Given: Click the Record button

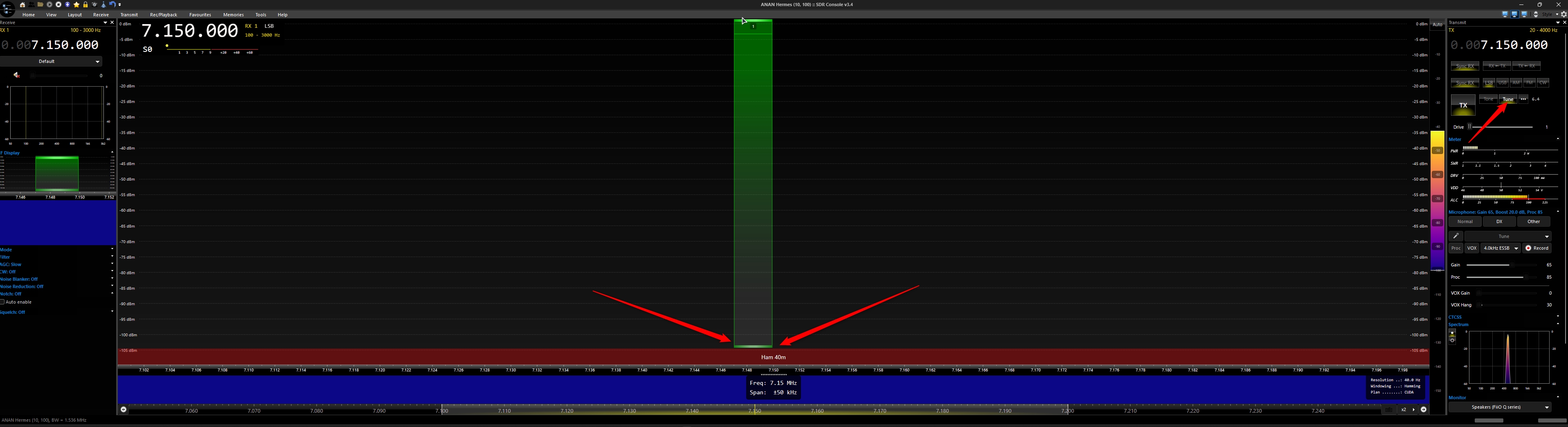Looking at the screenshot, I should [1537, 248].
